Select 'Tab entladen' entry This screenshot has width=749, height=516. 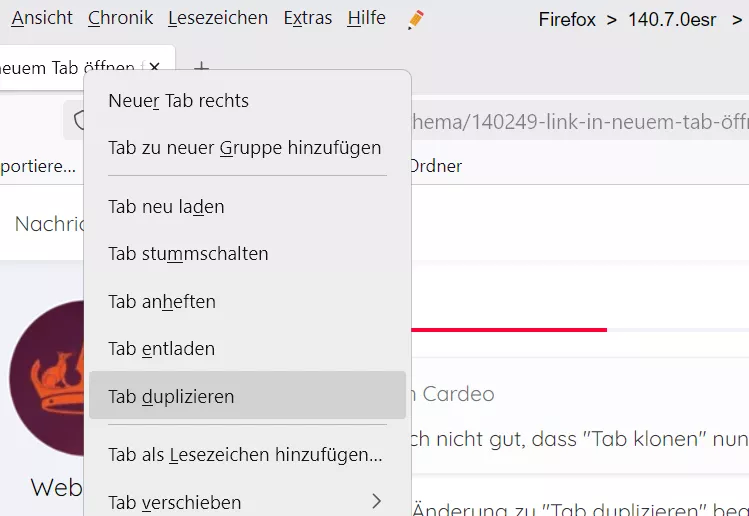click(247, 349)
